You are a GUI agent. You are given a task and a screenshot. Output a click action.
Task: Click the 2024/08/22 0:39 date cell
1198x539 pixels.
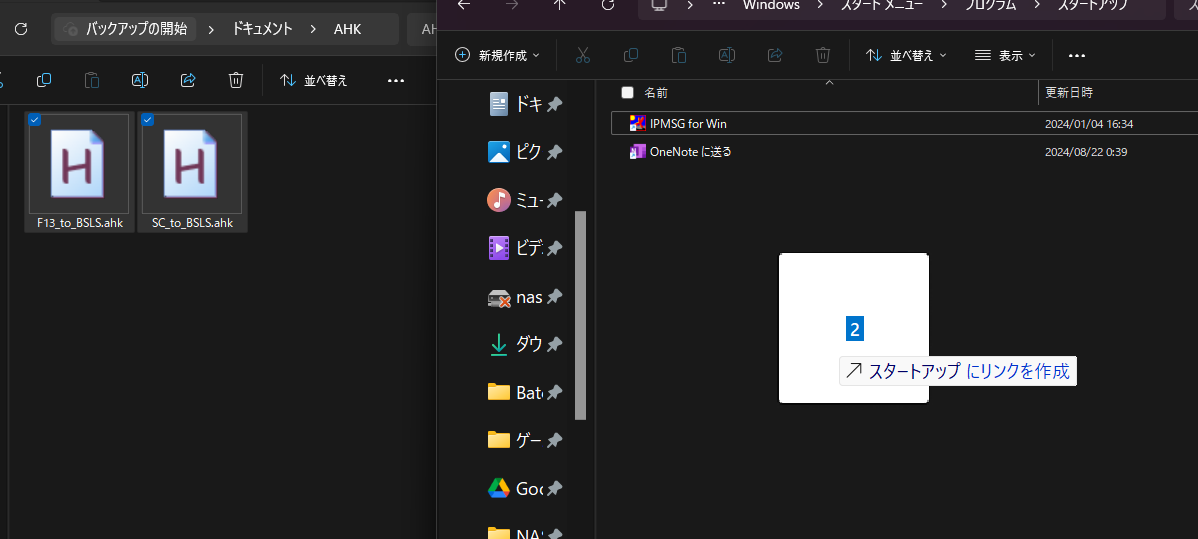point(1086,152)
